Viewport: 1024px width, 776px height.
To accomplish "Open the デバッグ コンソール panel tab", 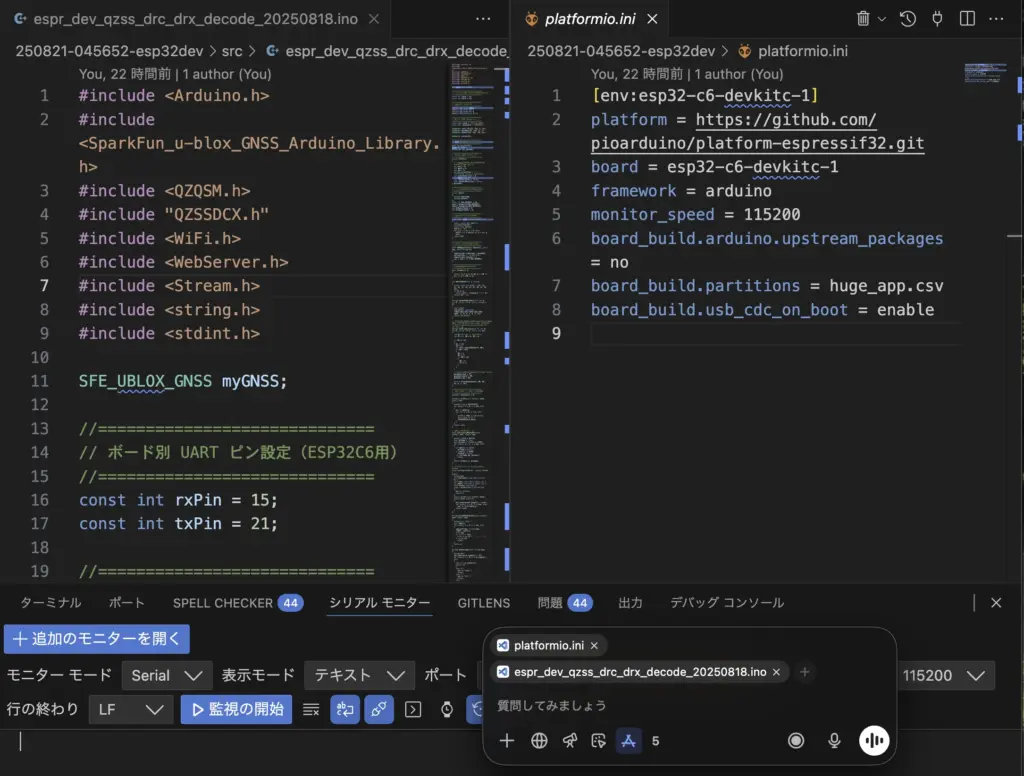I will point(727,602).
